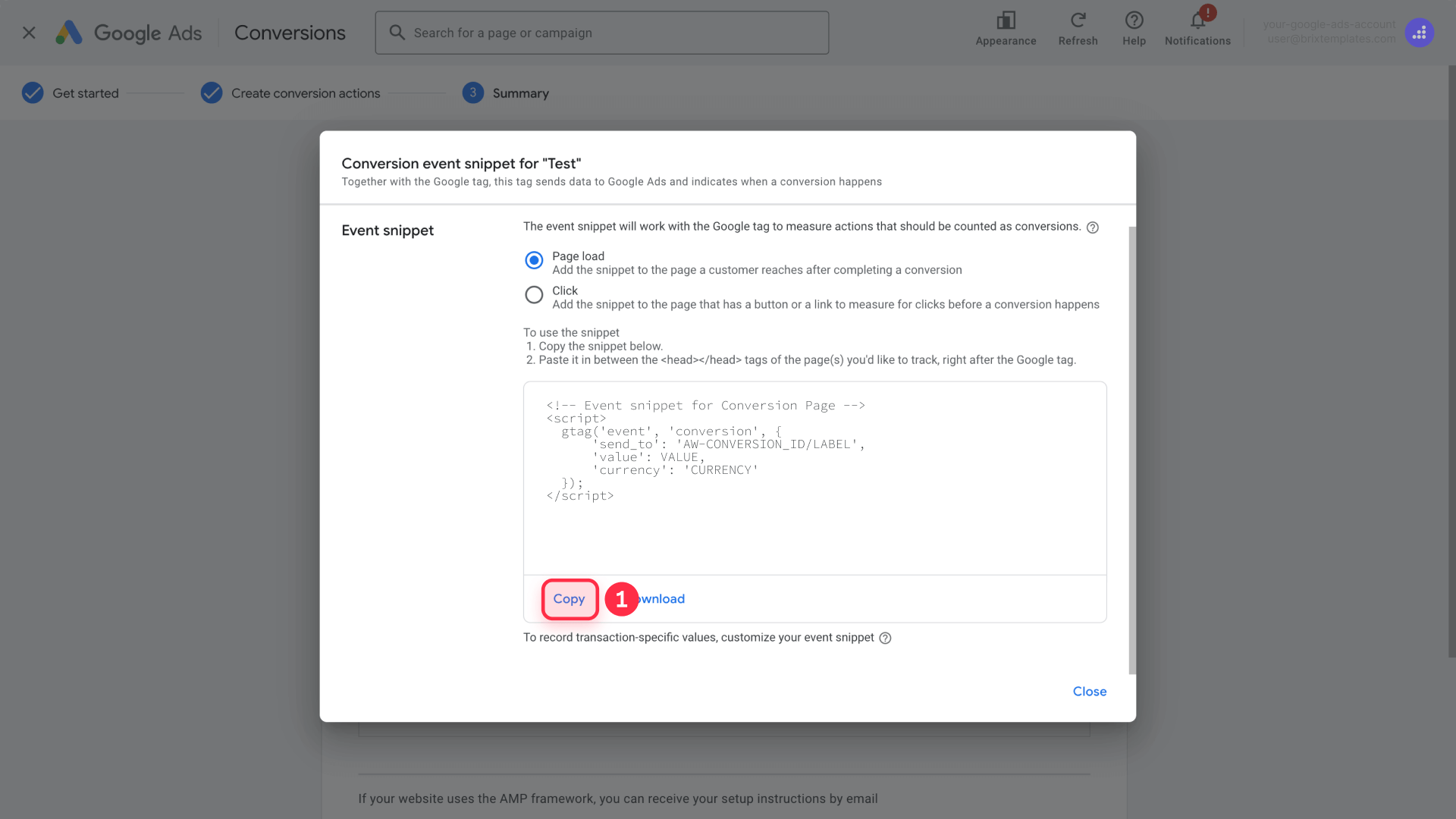This screenshot has width=1456, height=819.
Task: View the Notifications bell with alert badge
Action: (x=1197, y=20)
